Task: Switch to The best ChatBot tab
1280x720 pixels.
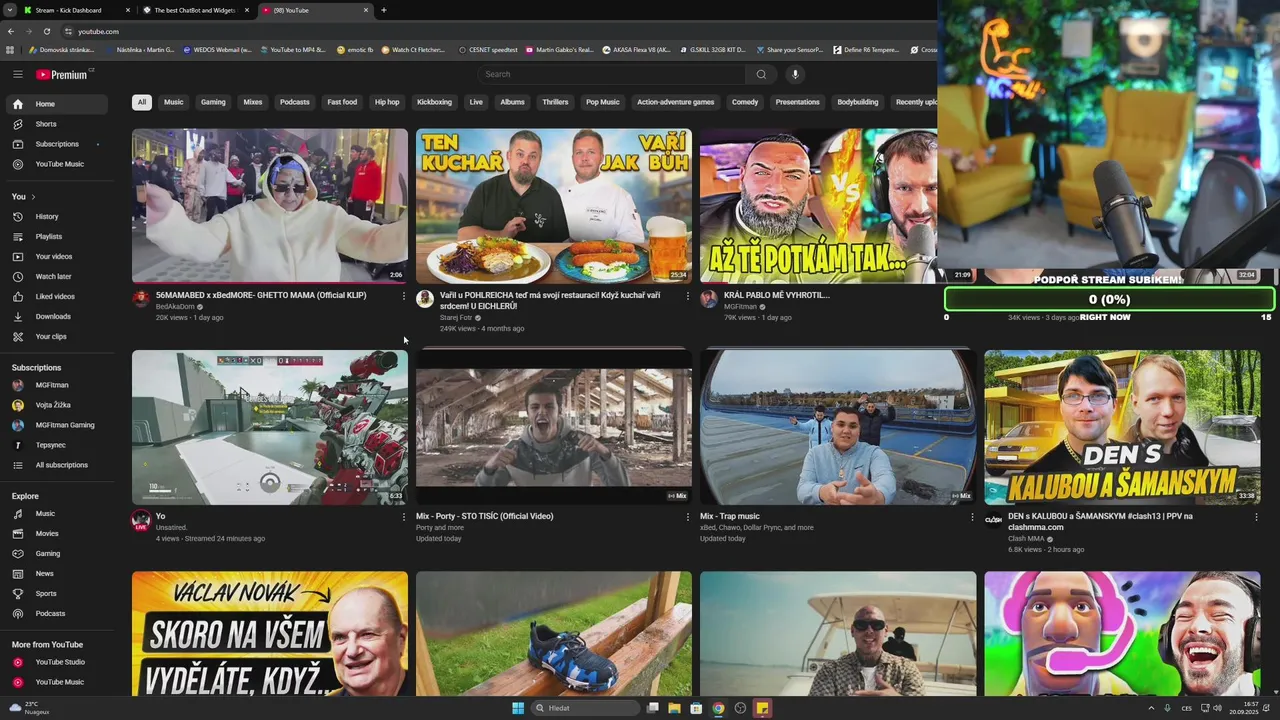Action: click(x=195, y=10)
